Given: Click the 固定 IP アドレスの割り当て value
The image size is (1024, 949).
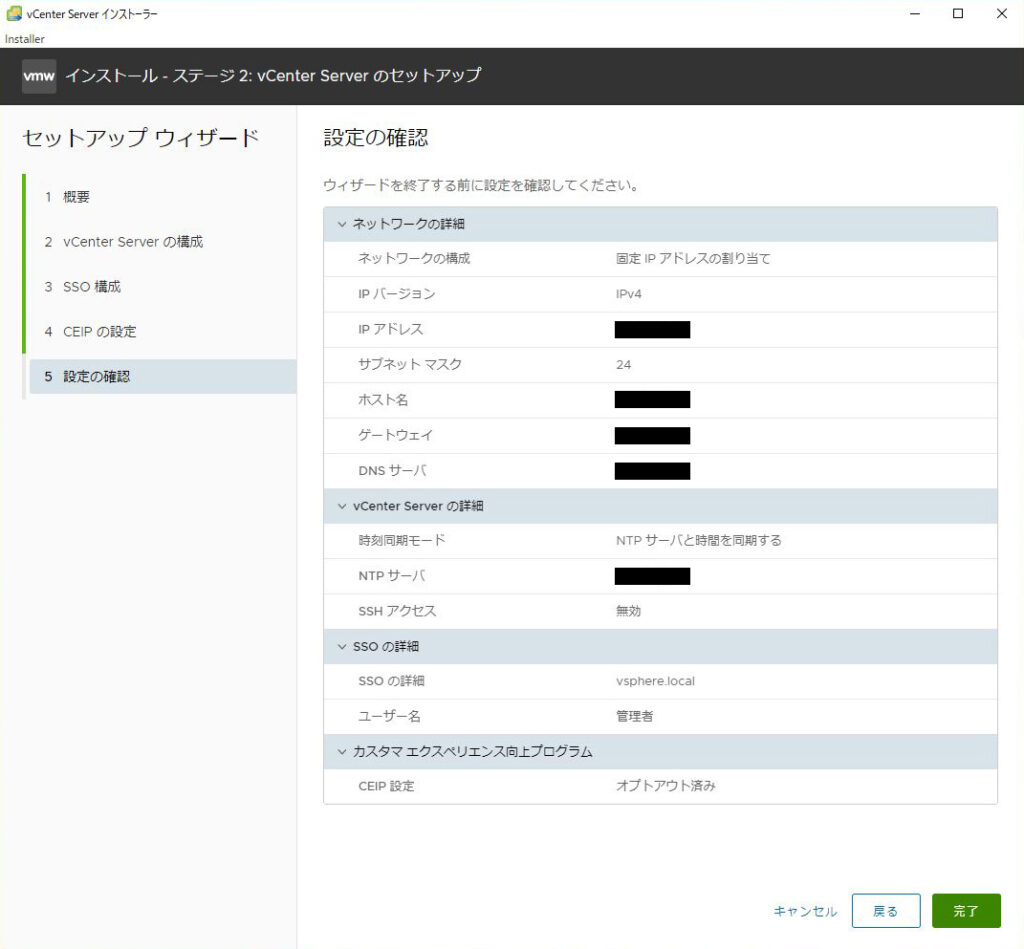Looking at the screenshot, I should 693,259.
